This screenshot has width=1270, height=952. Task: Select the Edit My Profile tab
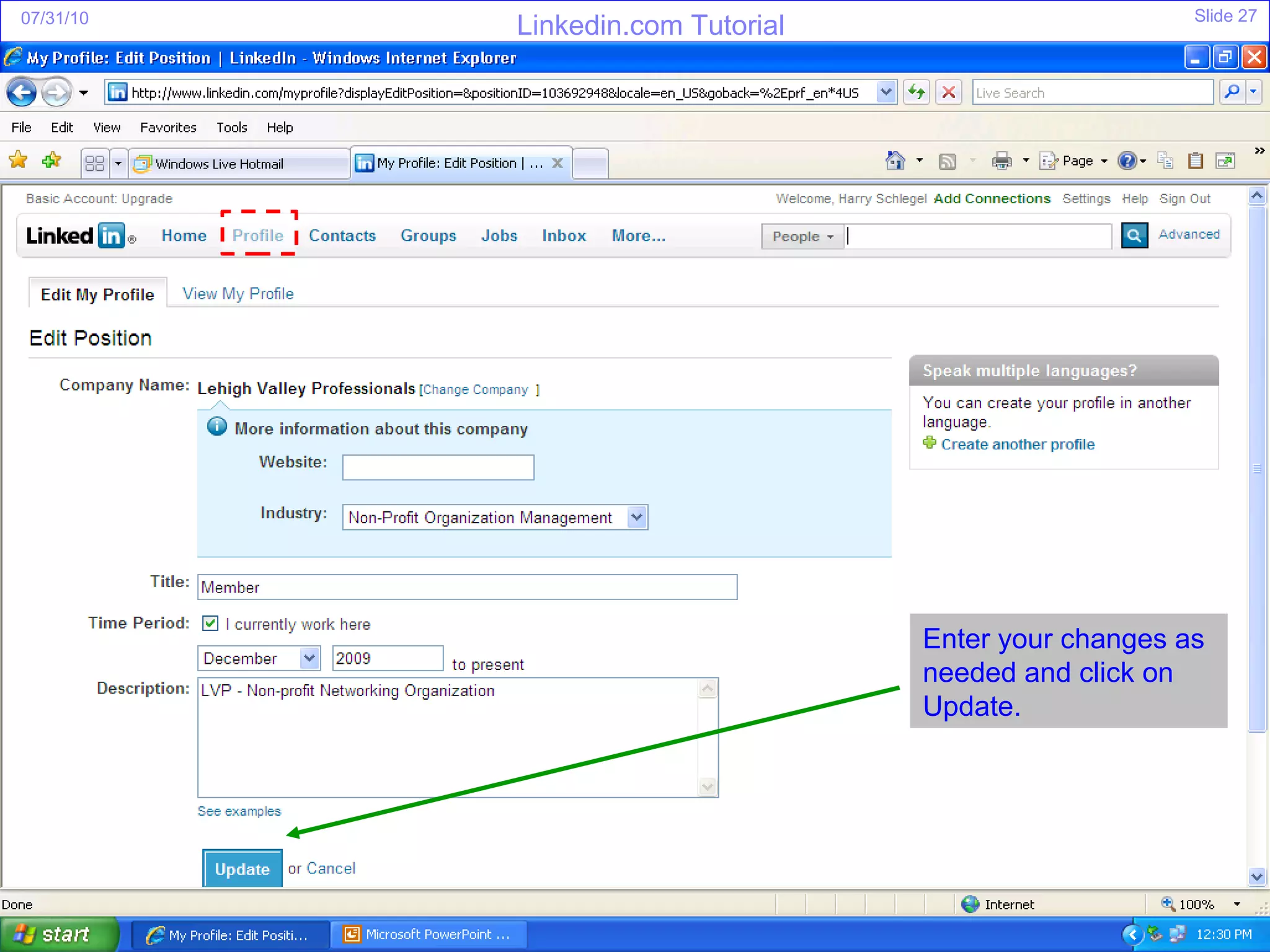97,294
